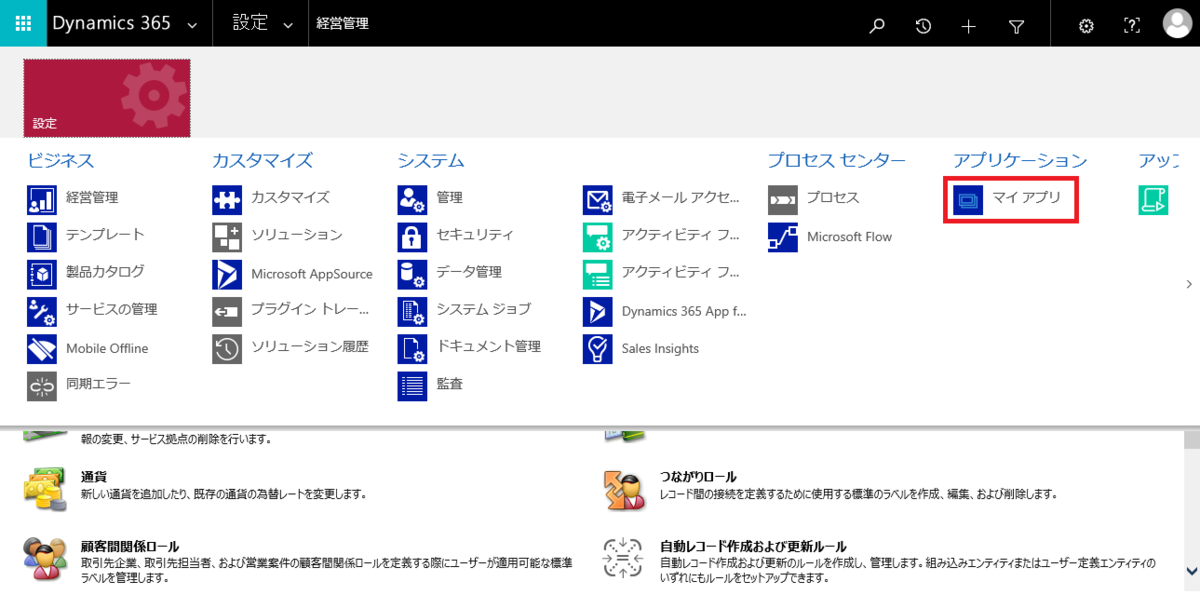Open マイ アプリ link
1200x595 pixels.
pyautogui.click(x=1027, y=198)
